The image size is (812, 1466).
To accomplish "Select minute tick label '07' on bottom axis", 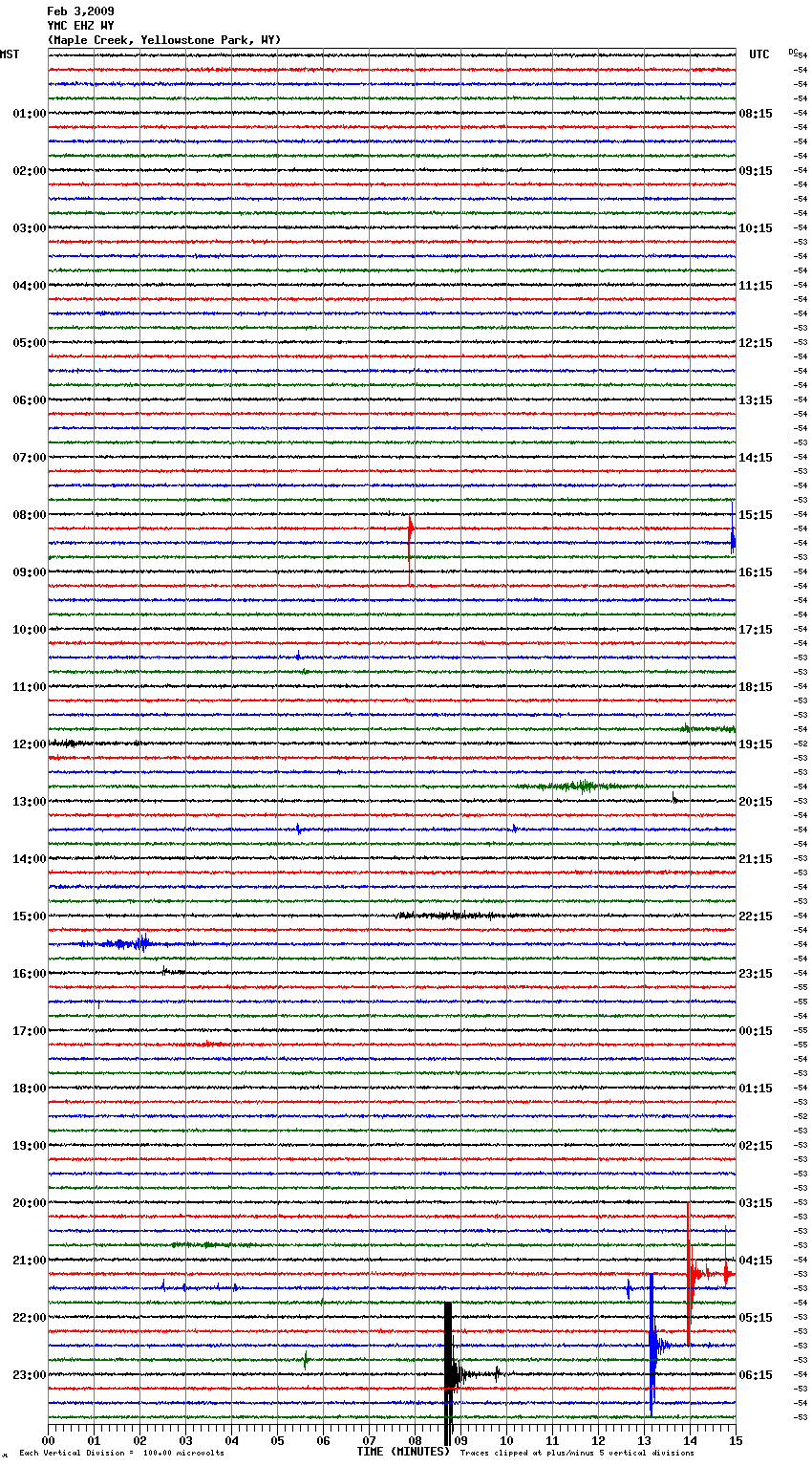I will 369,1440.
